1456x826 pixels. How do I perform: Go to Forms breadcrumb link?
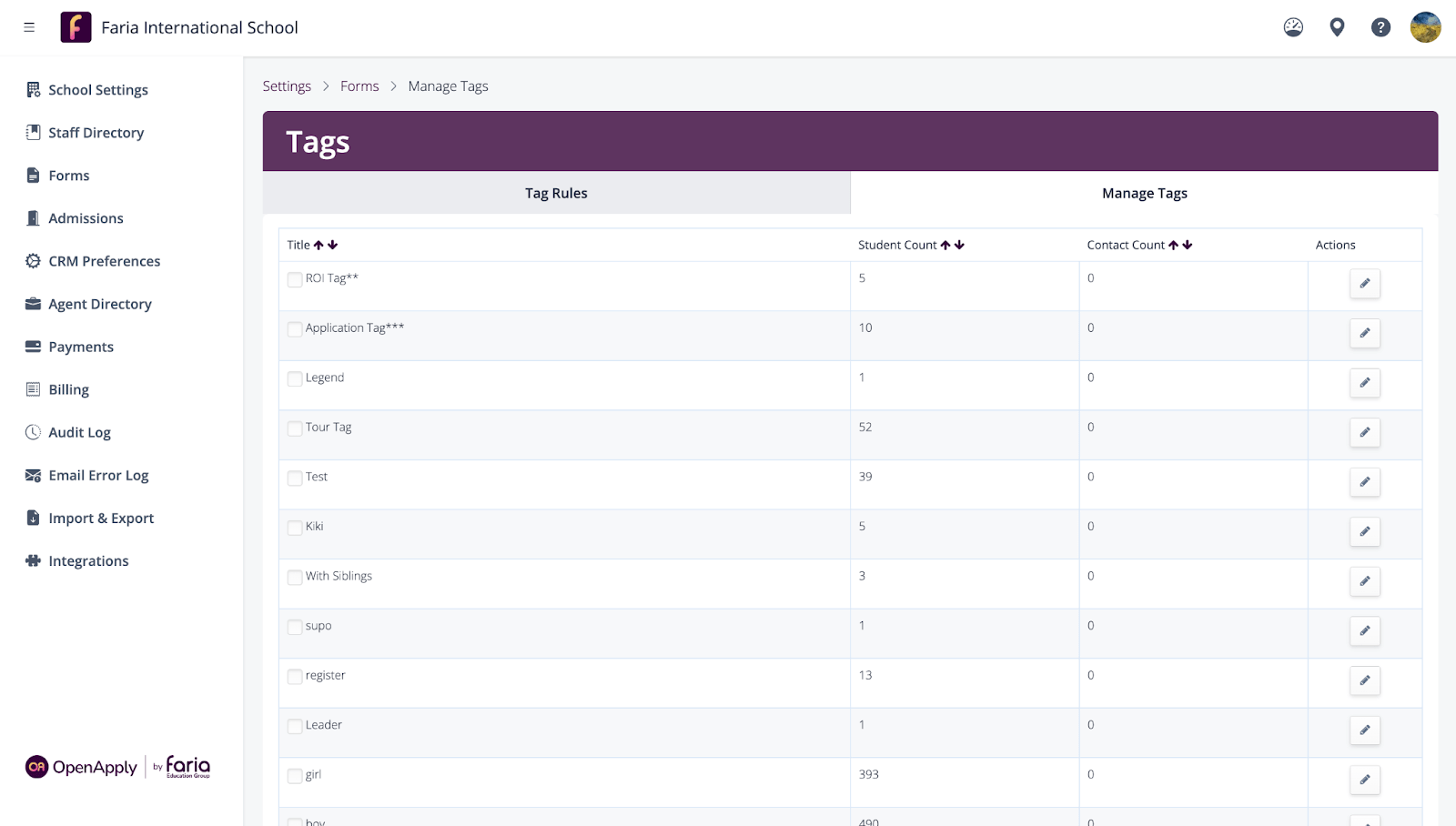tap(359, 86)
